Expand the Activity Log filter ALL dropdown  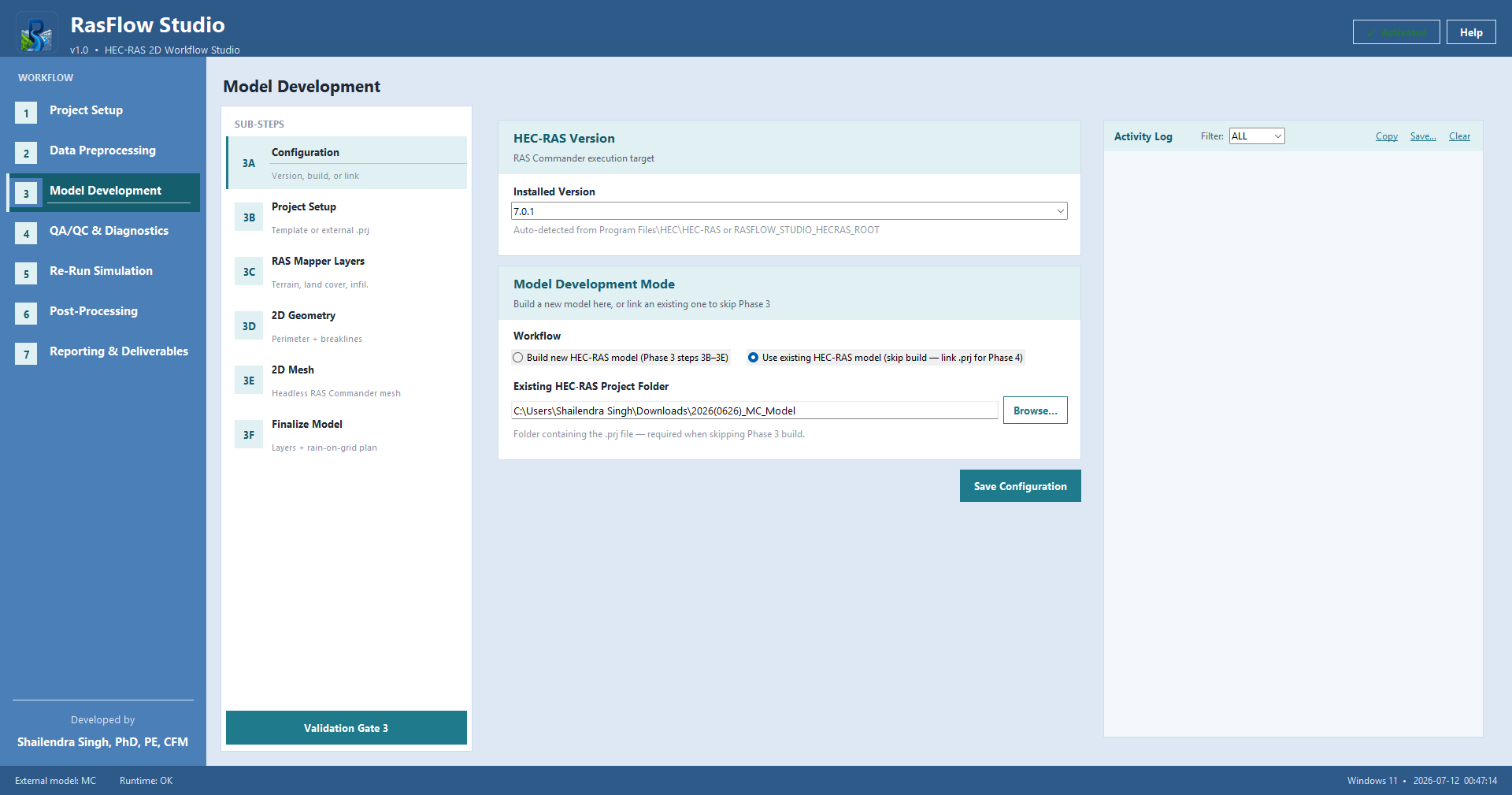(1257, 136)
